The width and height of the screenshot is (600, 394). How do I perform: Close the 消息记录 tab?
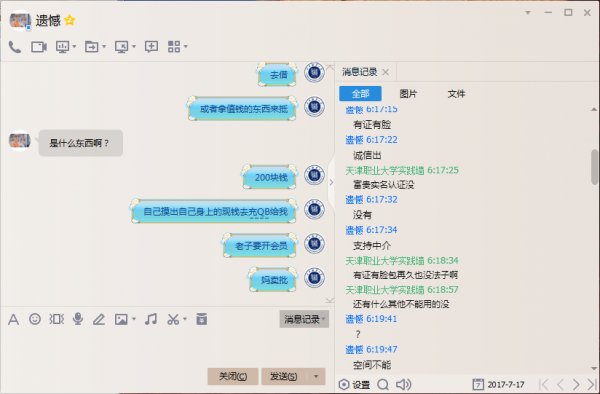coord(386,72)
